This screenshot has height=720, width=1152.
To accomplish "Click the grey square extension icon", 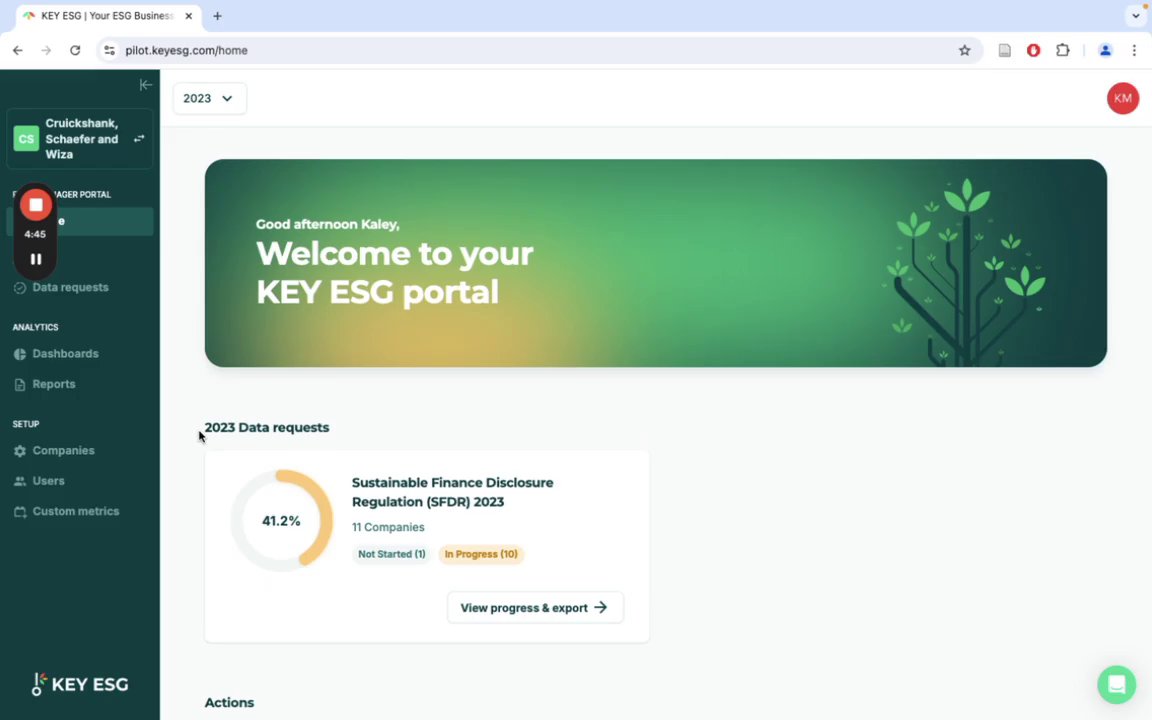I will click(1004, 50).
